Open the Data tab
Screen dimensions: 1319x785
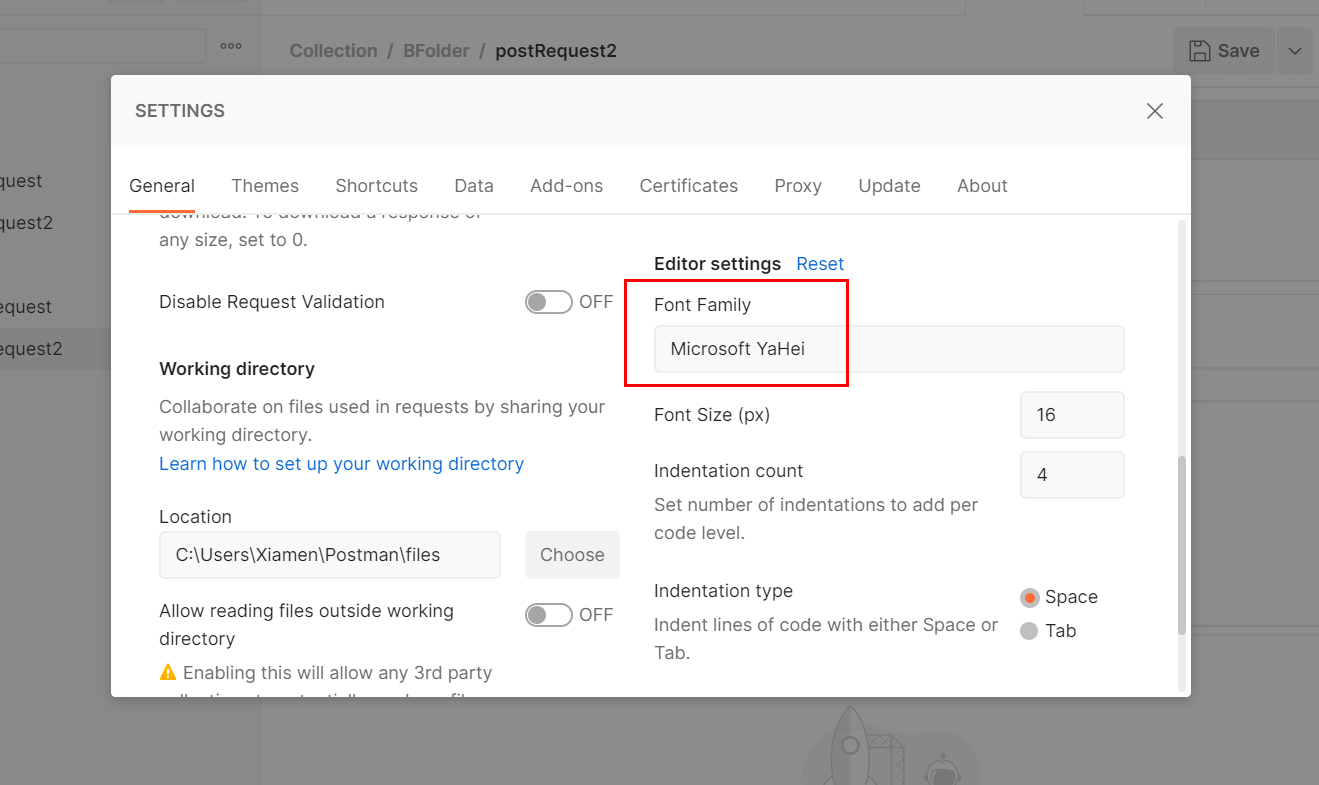pyautogui.click(x=474, y=186)
